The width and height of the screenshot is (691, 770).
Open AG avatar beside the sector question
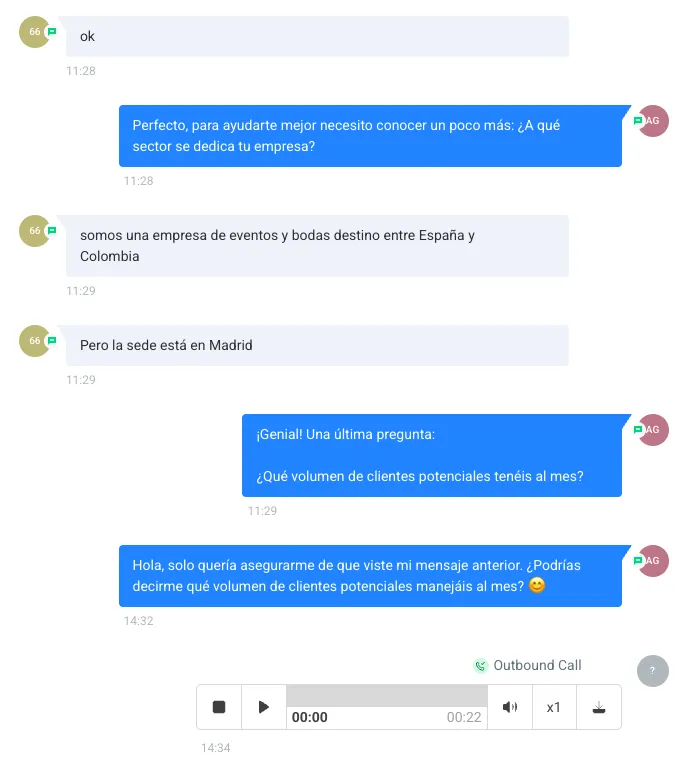tap(653, 121)
